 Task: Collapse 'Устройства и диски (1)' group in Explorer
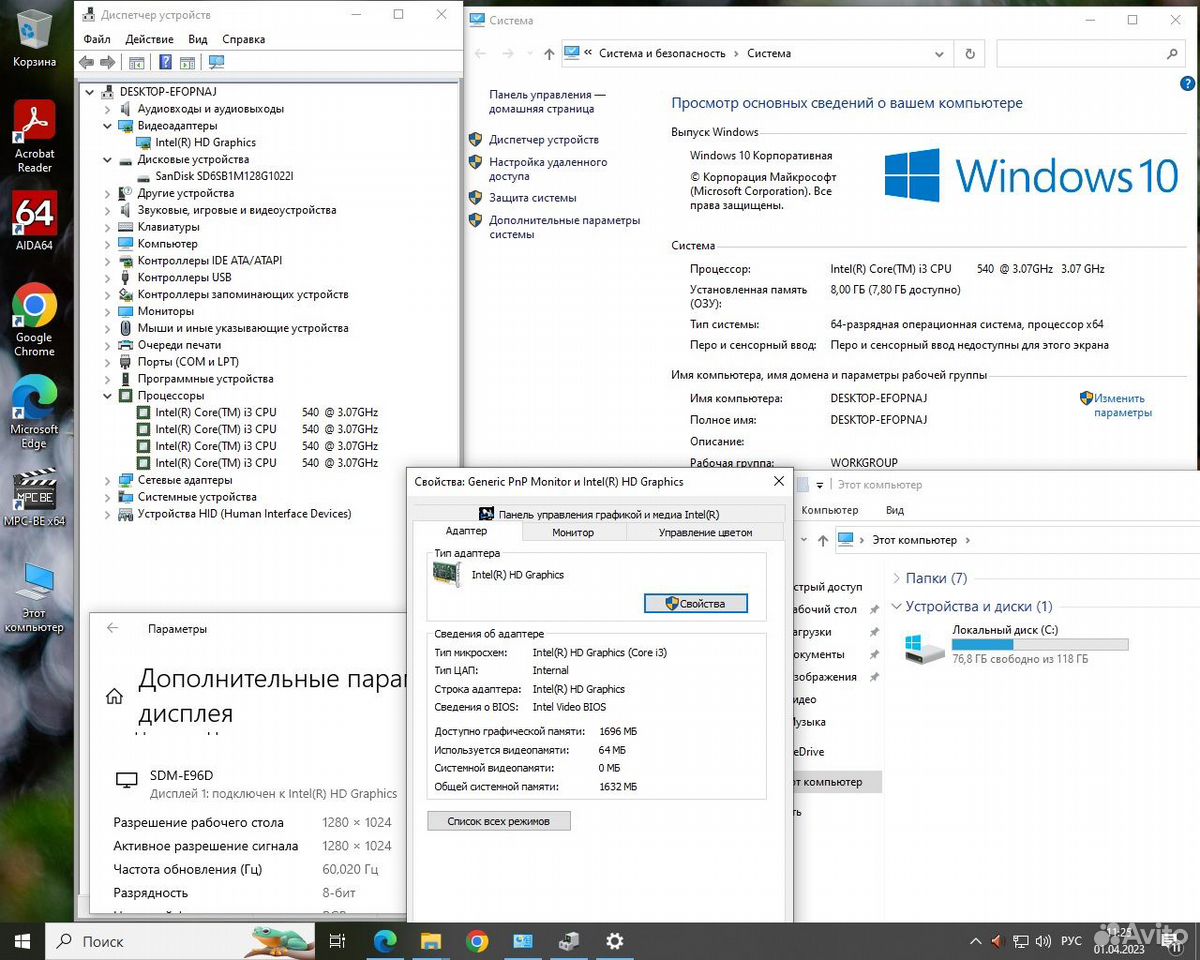pos(896,606)
